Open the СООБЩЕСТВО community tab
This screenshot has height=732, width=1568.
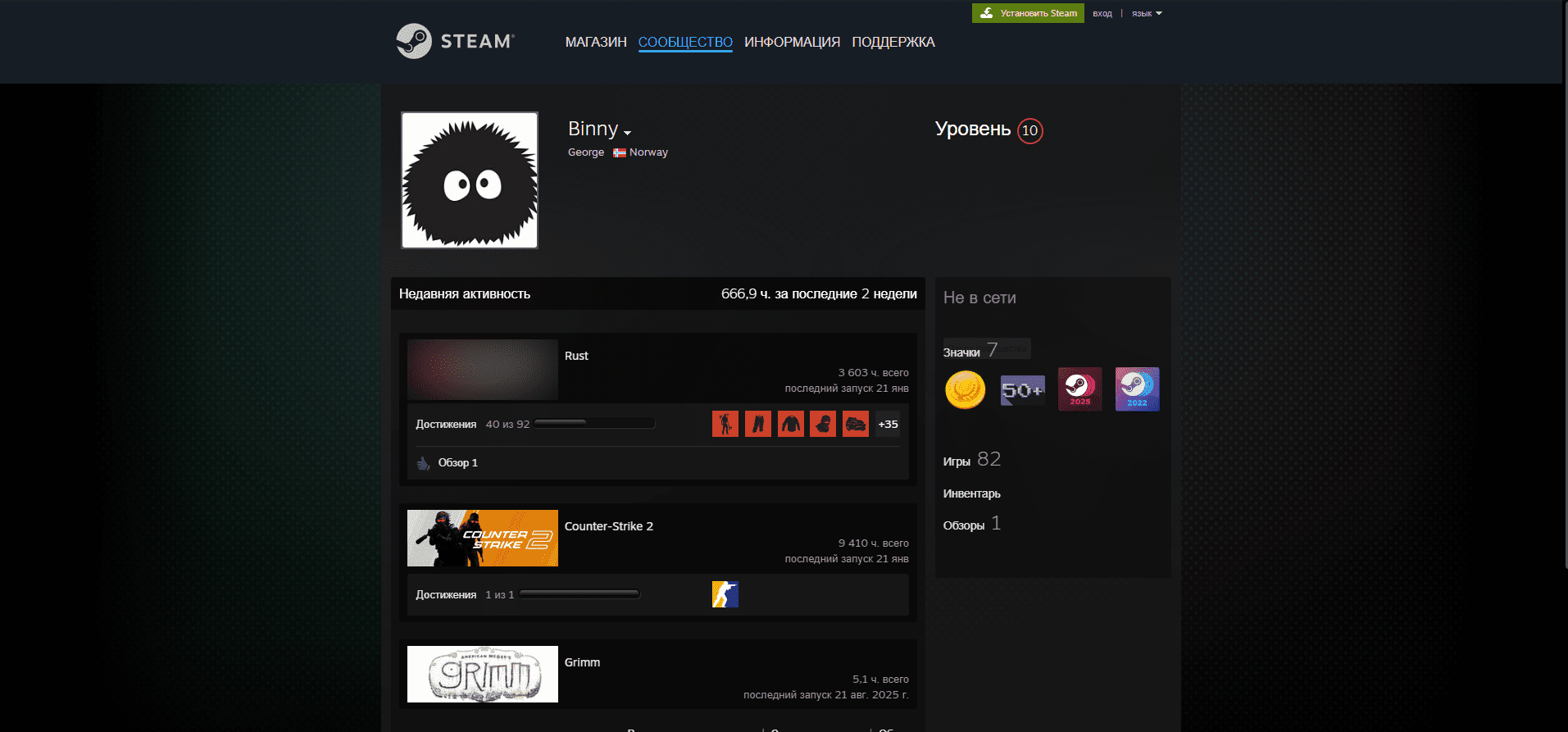(685, 42)
